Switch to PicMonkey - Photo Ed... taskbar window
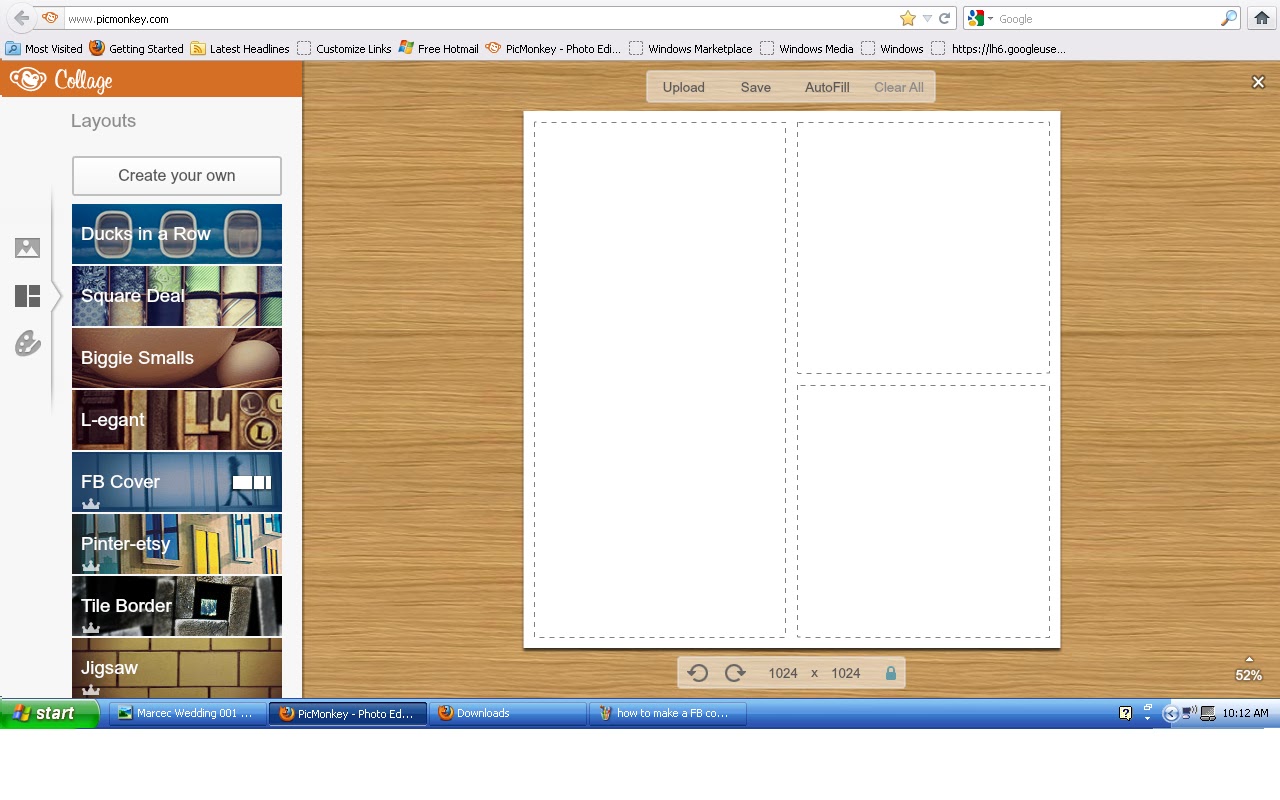This screenshot has height=800, width=1280. click(348, 713)
